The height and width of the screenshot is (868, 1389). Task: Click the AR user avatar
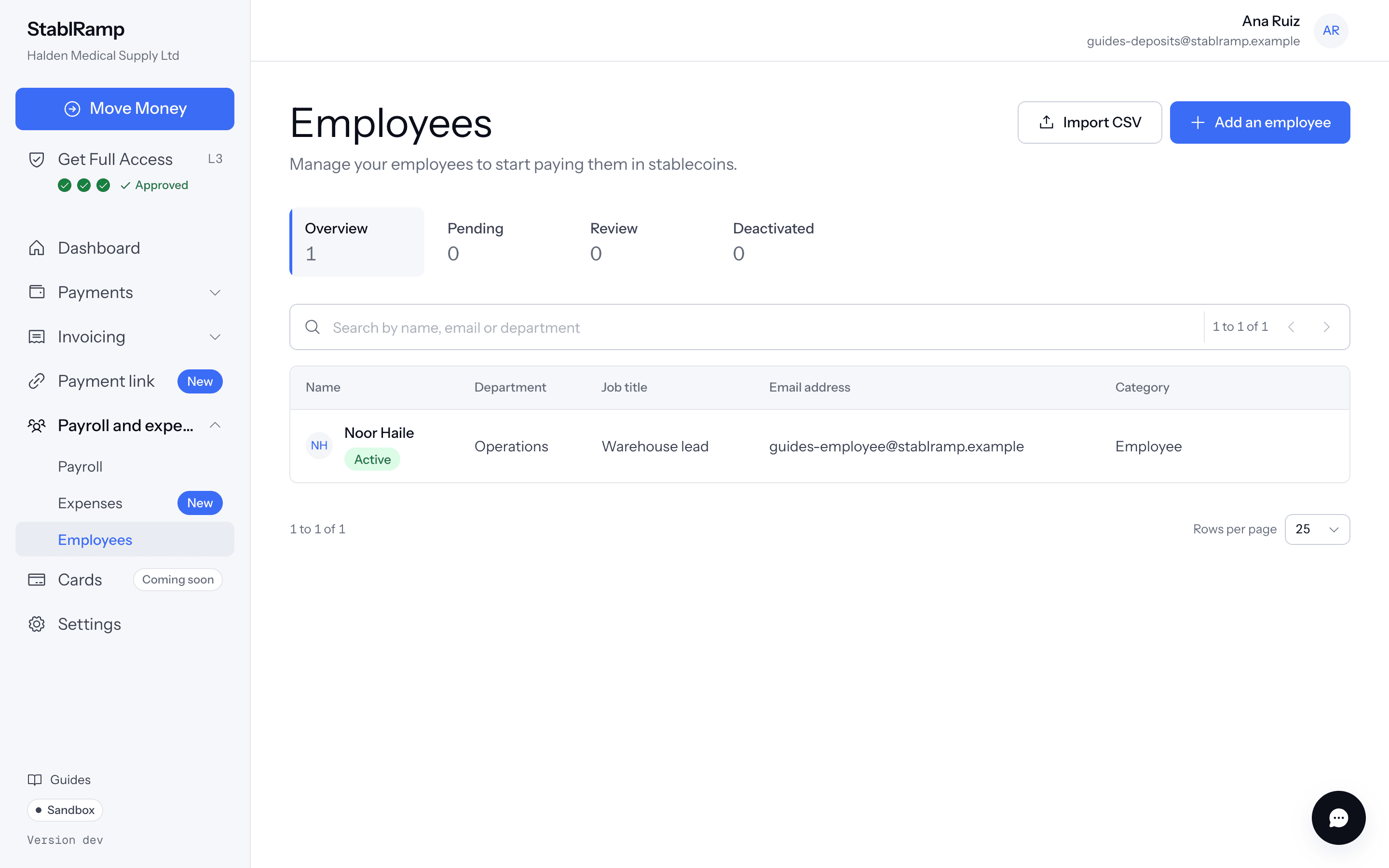[1331, 30]
